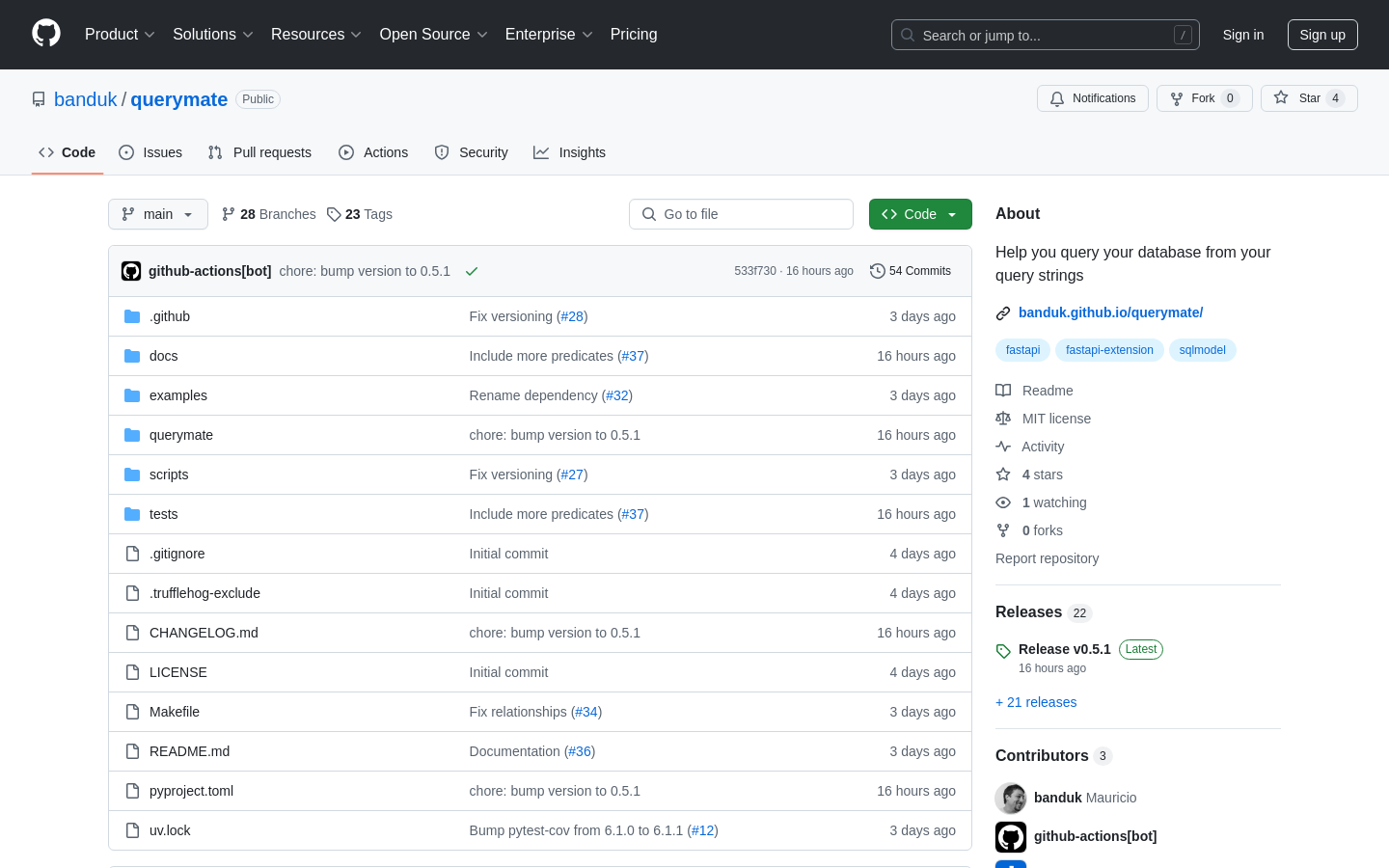Viewport: 1389px width, 868px height.
Task: Open the querymate folder
Action: [181, 435]
